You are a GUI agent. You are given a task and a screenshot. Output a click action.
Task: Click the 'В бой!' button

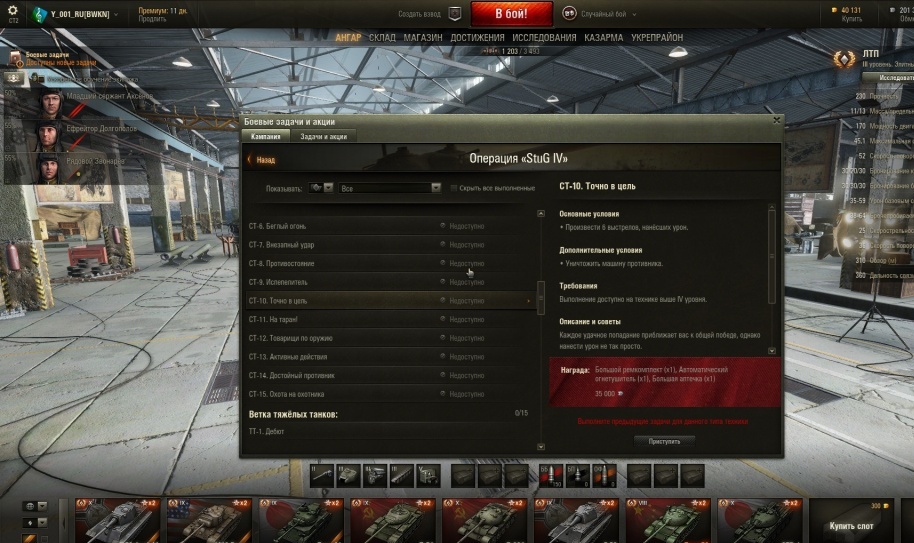[x=511, y=14]
